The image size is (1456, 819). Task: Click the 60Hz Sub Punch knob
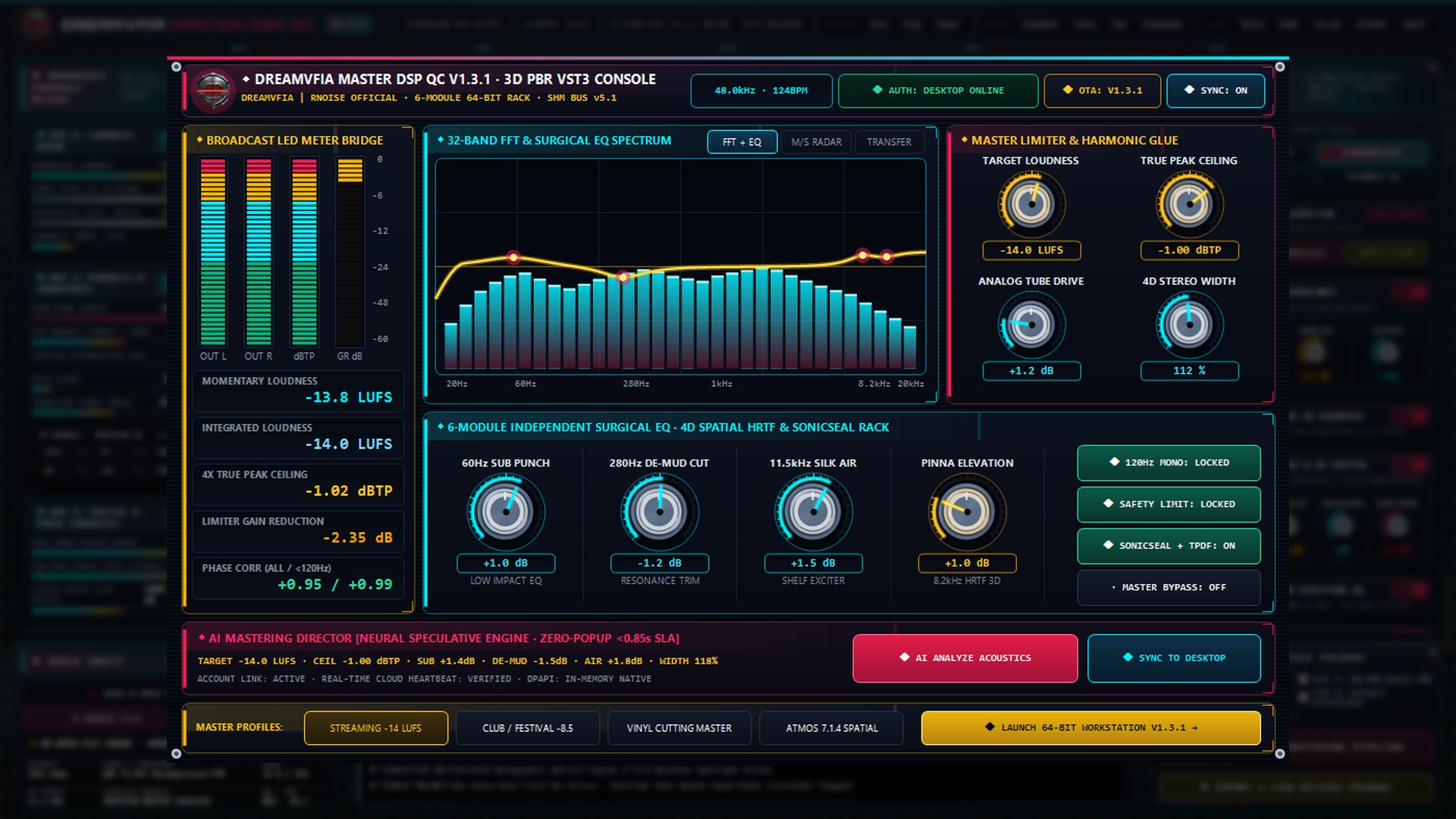(506, 512)
